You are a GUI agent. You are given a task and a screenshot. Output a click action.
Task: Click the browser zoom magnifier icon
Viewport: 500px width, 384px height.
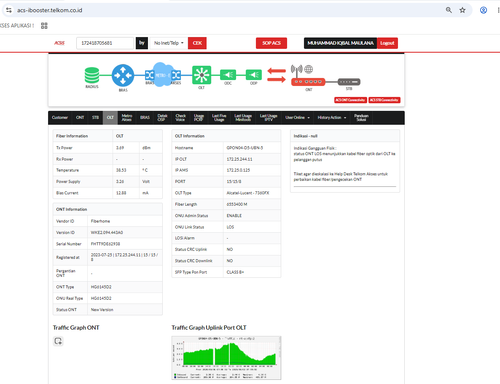point(449,10)
